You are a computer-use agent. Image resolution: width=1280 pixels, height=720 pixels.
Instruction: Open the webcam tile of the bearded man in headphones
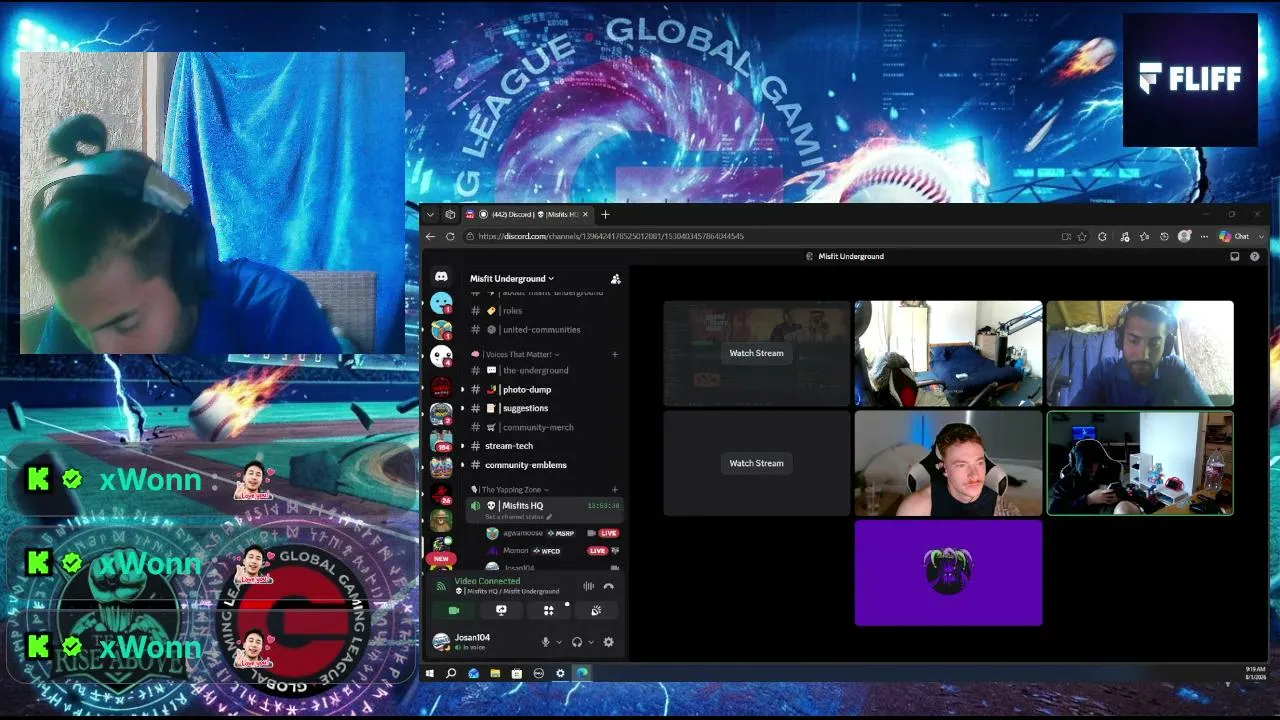1140,353
